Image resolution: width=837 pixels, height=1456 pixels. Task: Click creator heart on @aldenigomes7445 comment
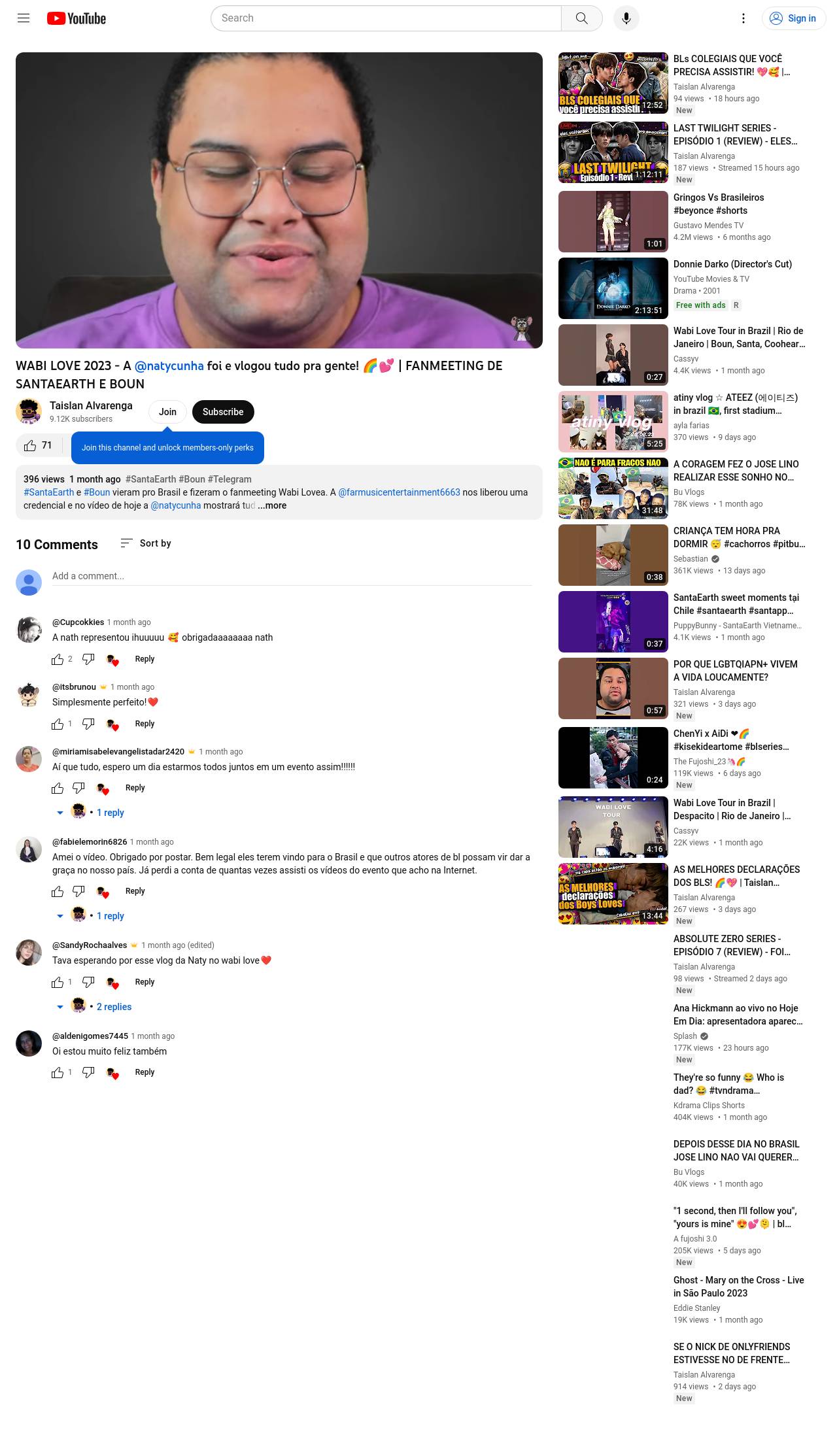coord(112,1073)
